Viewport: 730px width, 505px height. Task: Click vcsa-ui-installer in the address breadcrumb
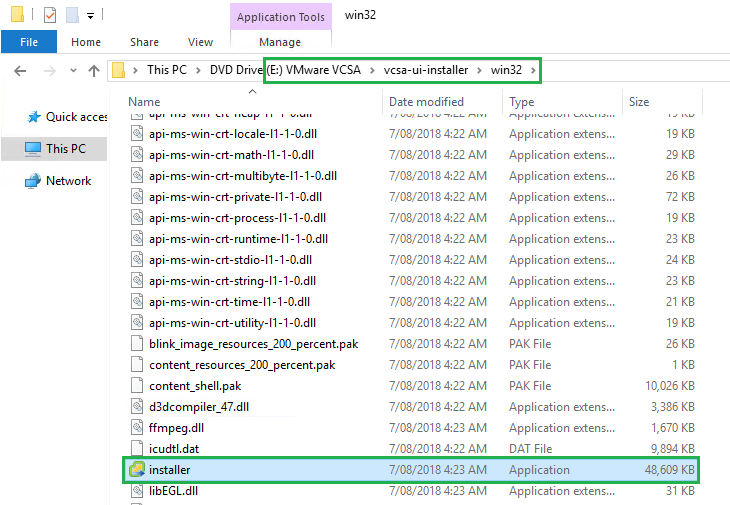tap(424, 70)
